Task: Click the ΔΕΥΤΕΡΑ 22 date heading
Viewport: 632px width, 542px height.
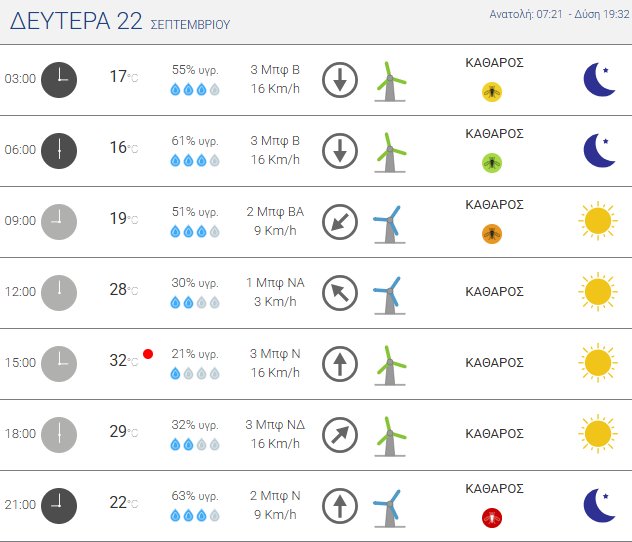Action: click(x=75, y=23)
